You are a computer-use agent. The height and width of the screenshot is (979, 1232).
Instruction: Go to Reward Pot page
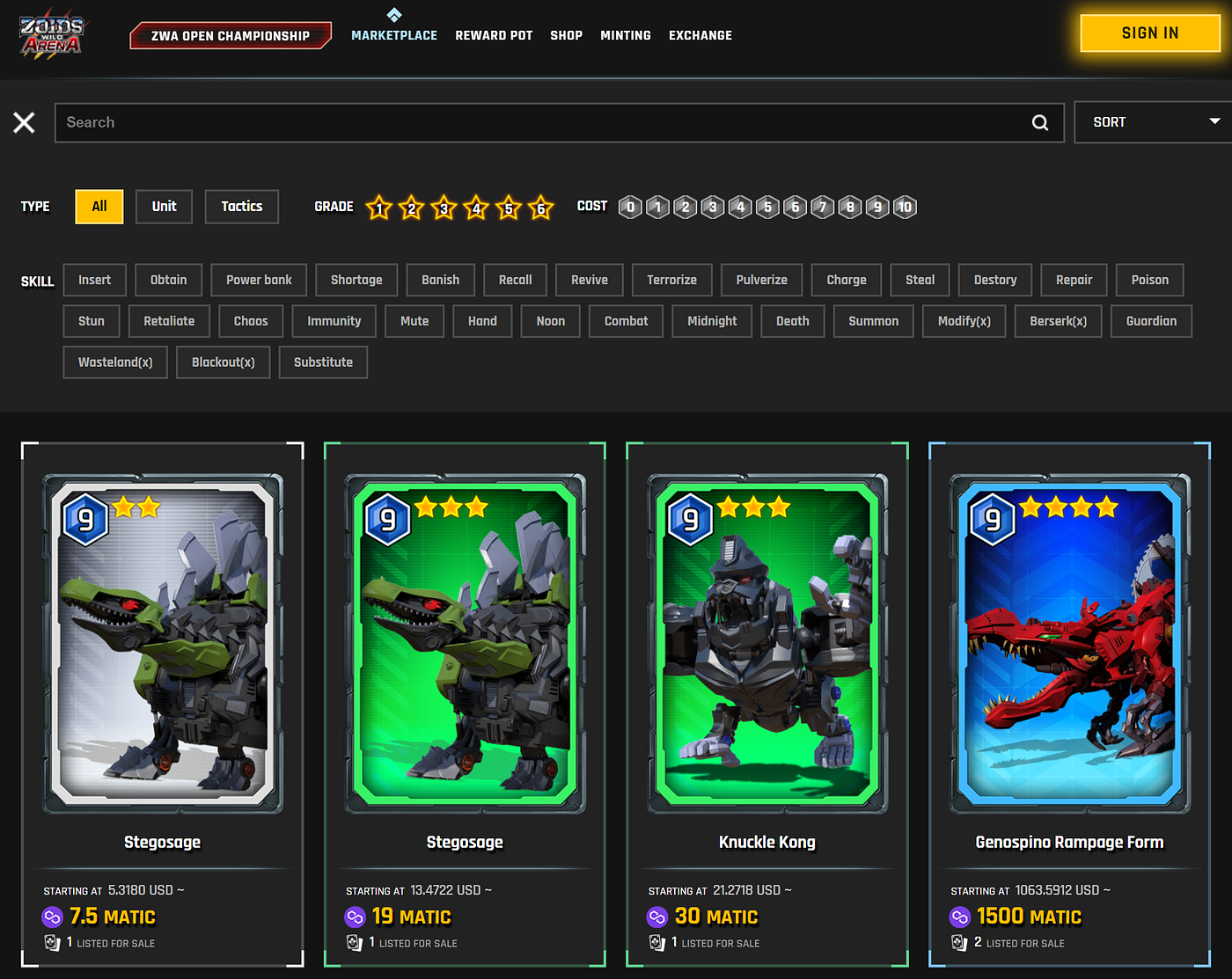click(494, 35)
